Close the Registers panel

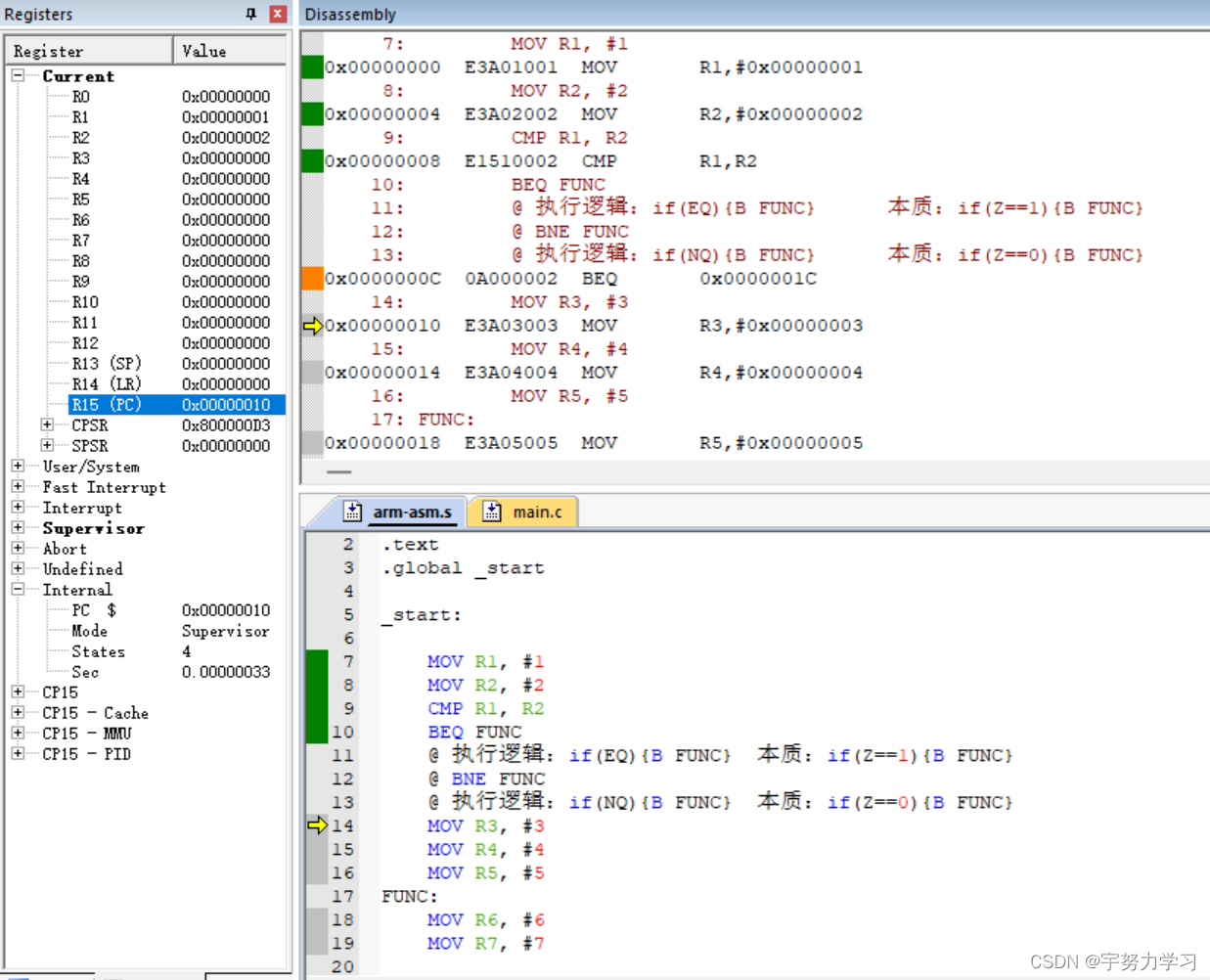tap(278, 14)
